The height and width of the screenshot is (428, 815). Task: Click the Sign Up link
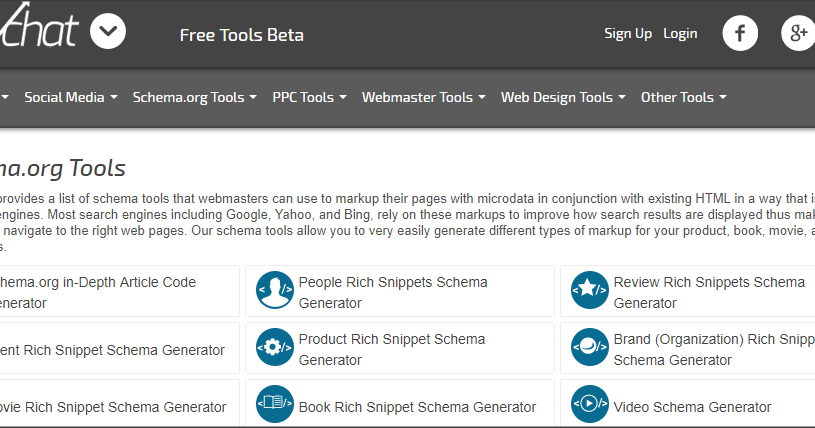[x=628, y=33]
